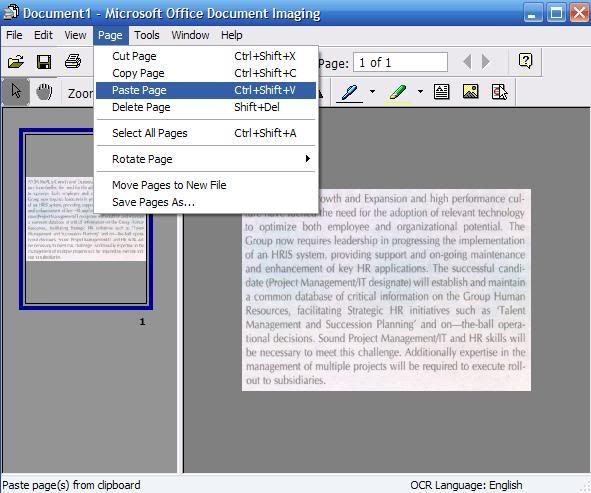The image size is (591, 493).
Task: Click the application icon in title bar
Action: pyautogui.click(x=11, y=12)
